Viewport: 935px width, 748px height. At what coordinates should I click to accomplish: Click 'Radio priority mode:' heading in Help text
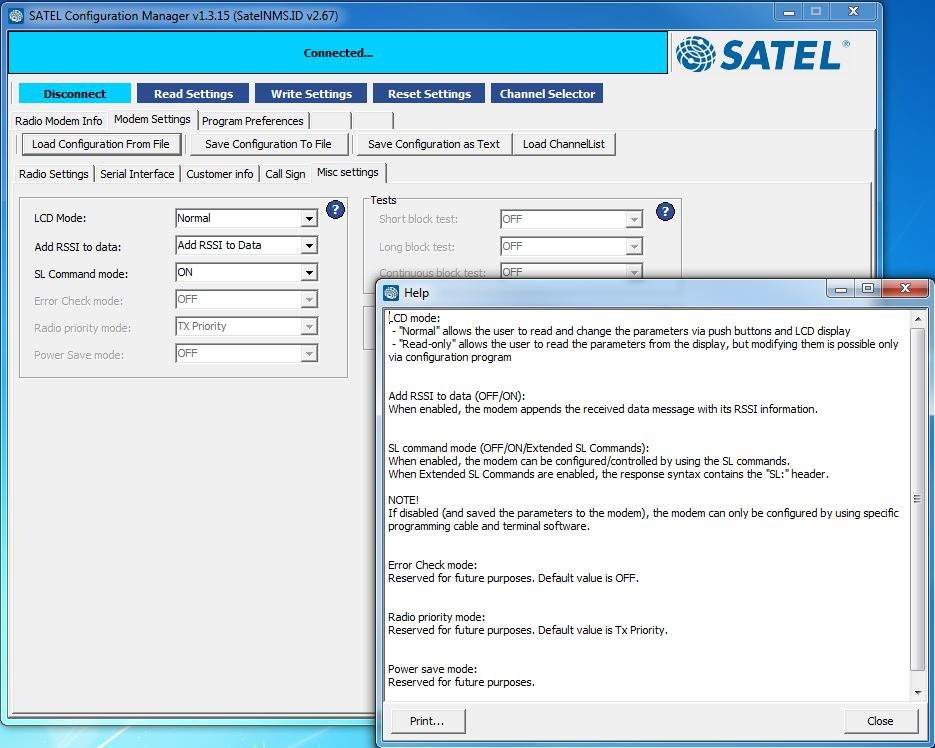pos(436,617)
